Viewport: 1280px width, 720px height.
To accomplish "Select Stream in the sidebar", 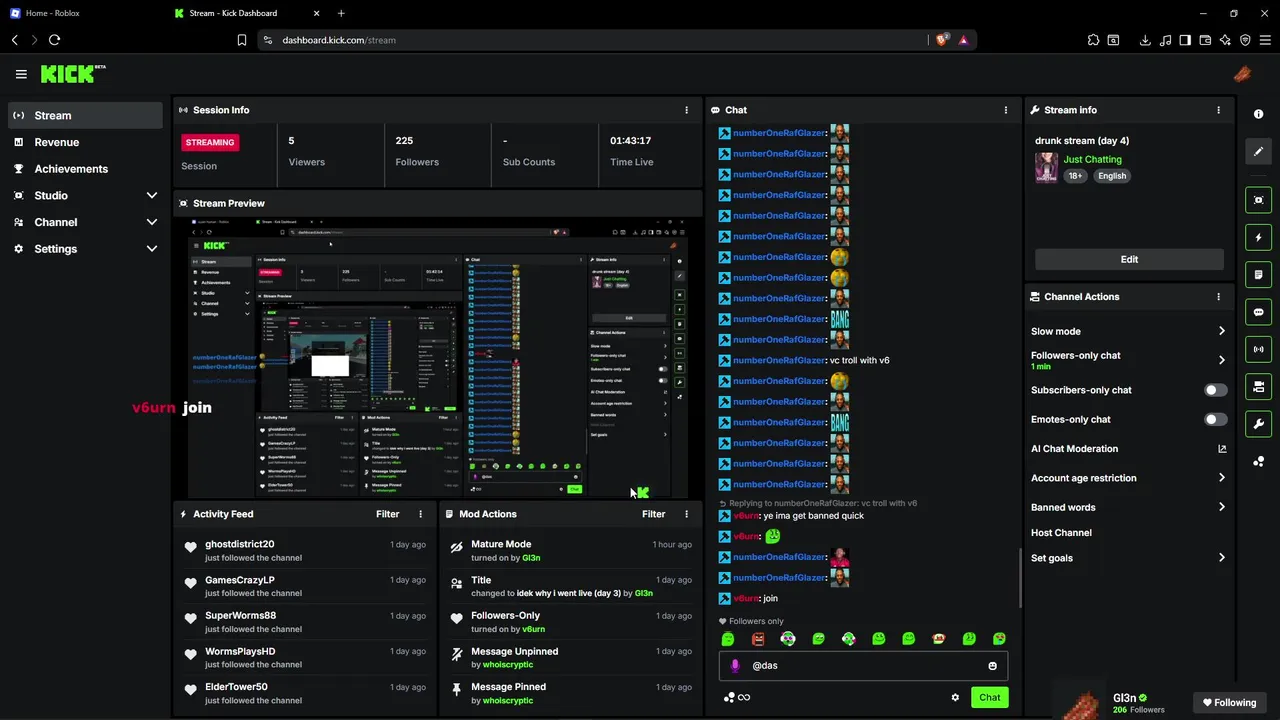I will (85, 115).
